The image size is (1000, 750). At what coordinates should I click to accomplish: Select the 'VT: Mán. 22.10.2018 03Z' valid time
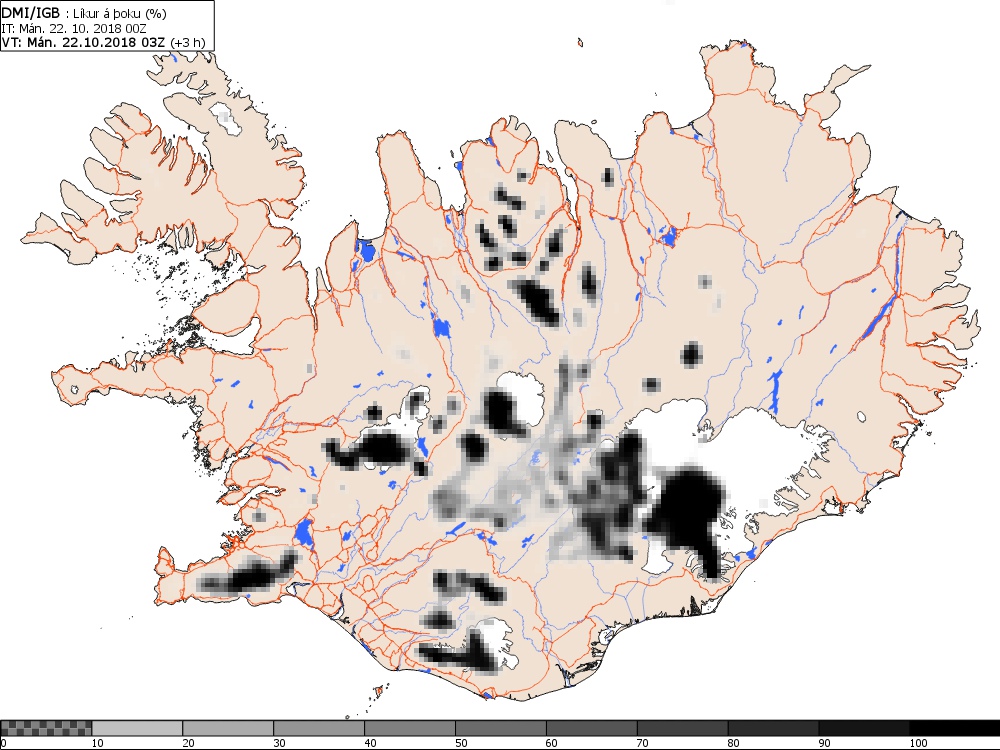(85, 42)
